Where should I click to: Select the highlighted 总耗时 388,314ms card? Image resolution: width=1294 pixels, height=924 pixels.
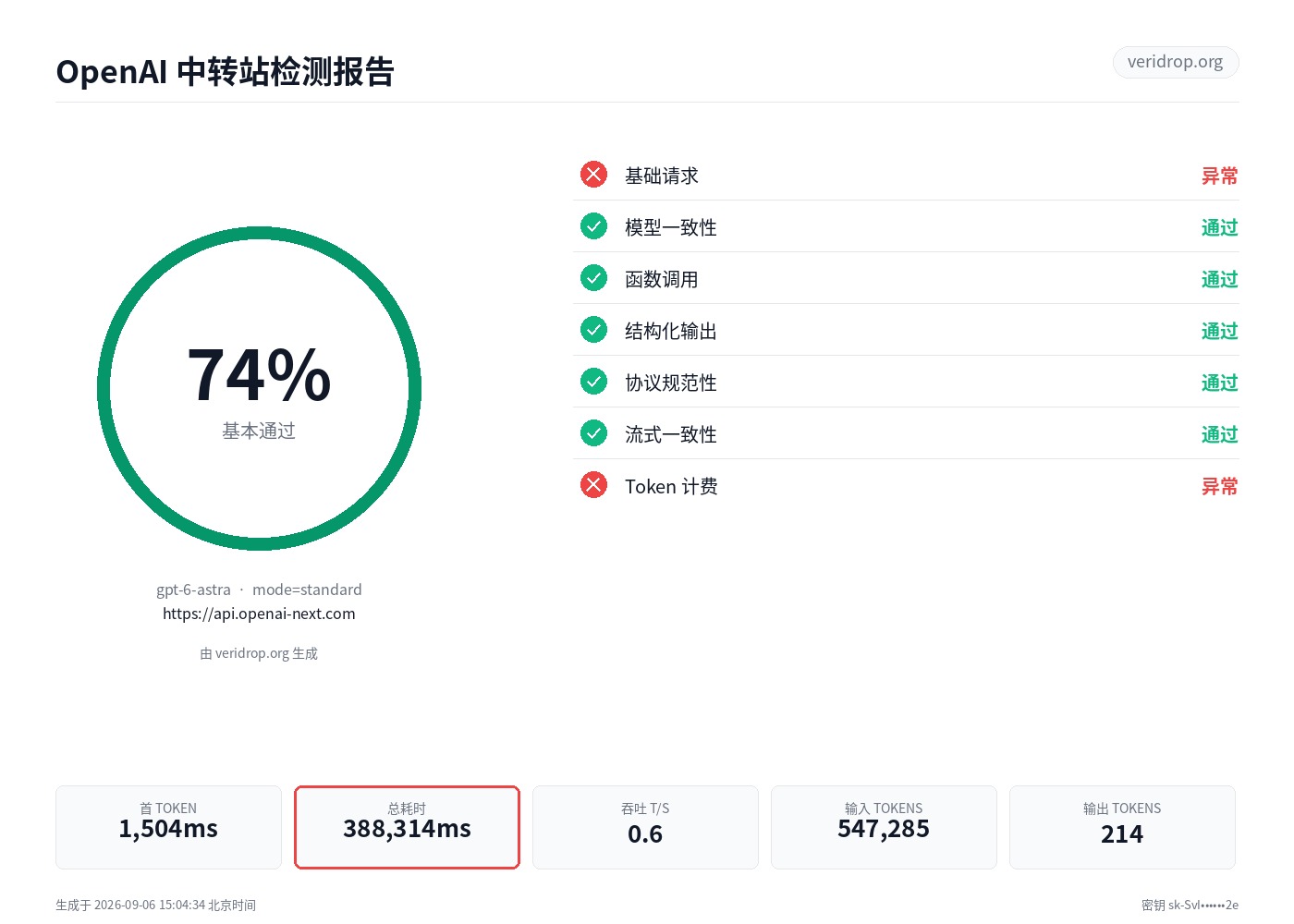pos(407,827)
